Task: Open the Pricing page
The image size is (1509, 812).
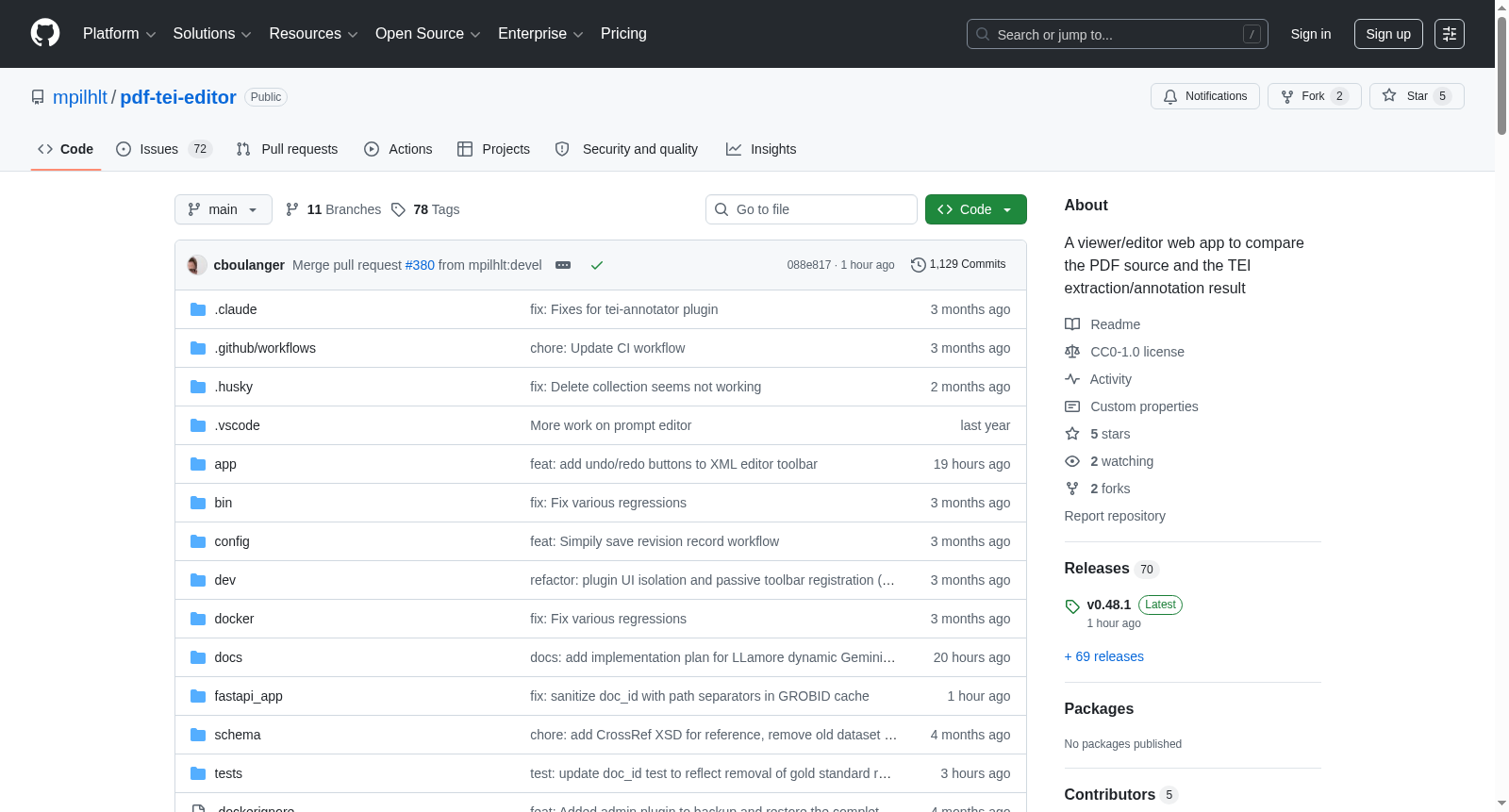Action: [623, 34]
